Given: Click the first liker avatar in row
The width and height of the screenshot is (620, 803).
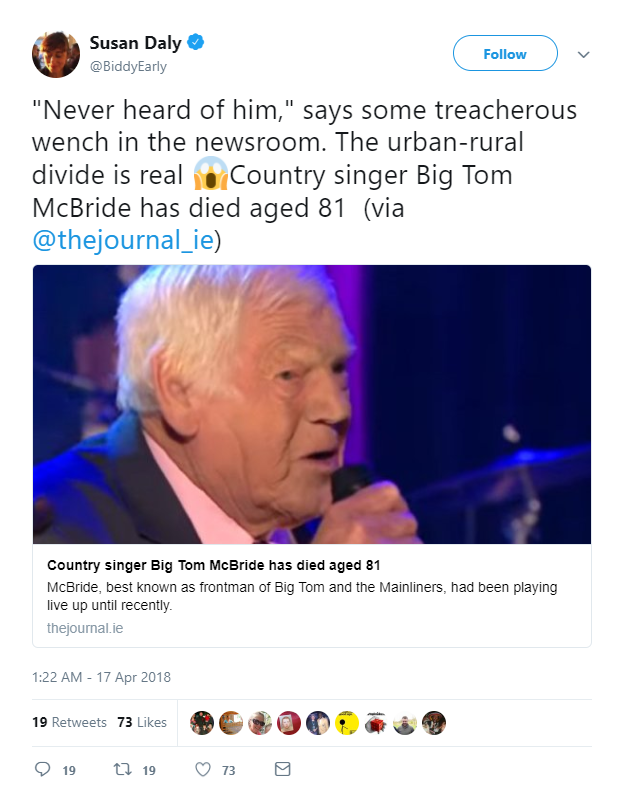Looking at the screenshot, I should [x=202, y=722].
